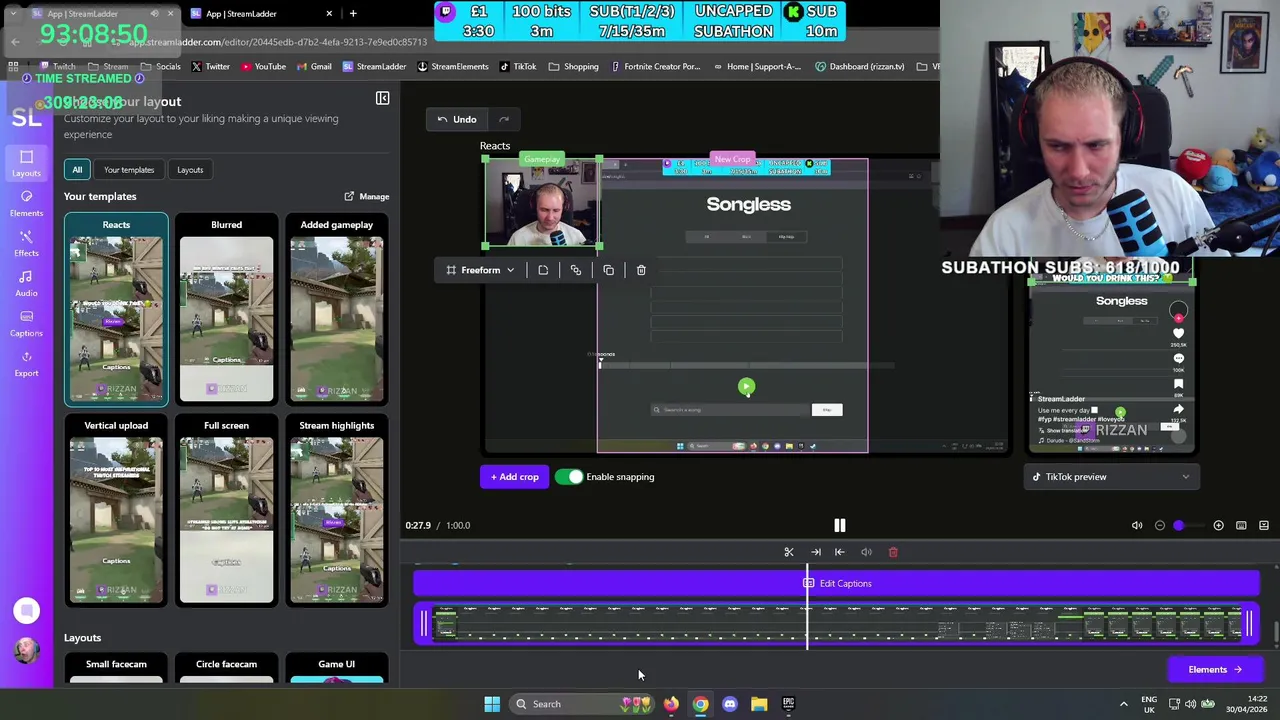
Task: Delete the crop with the toolbar trash icon
Action: [x=641, y=270]
